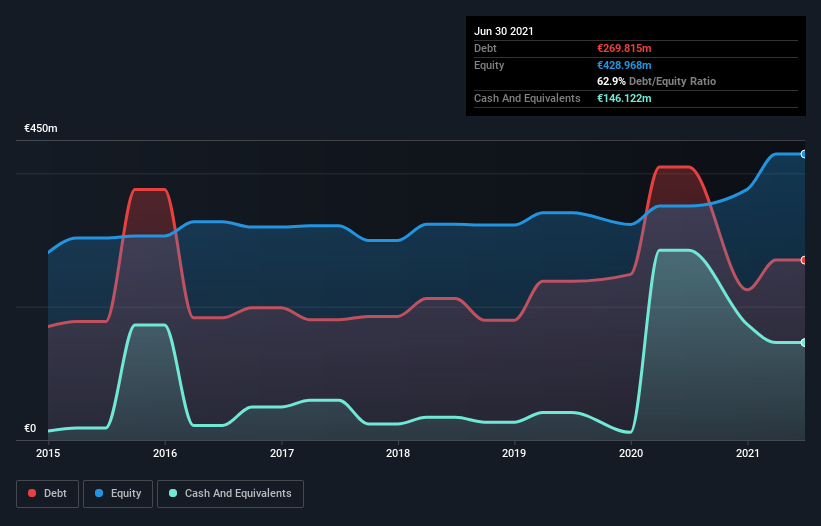
Task: Click the teal Cash And Equivalents legend dot
Action: (173, 493)
